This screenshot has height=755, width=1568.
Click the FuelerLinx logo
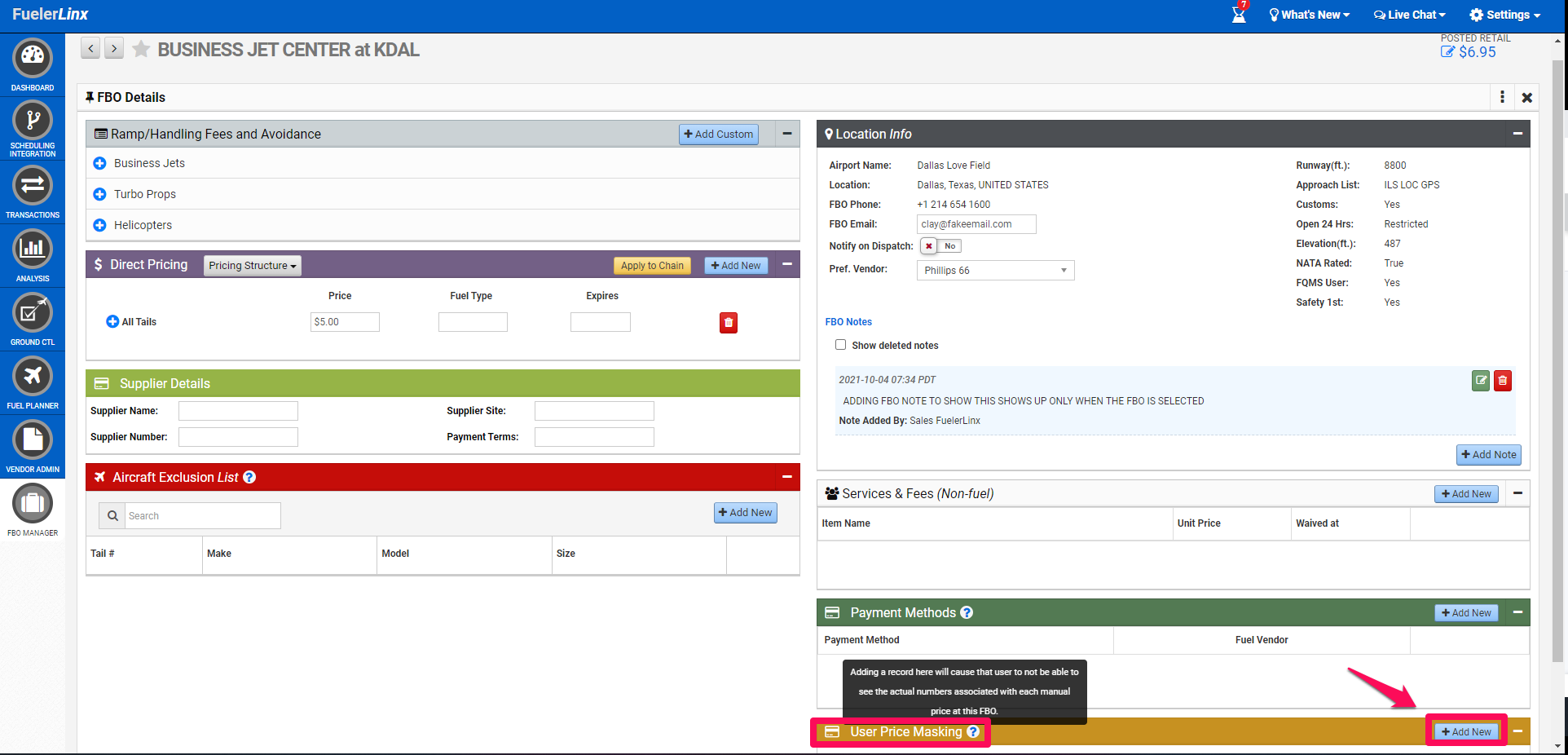(50, 14)
